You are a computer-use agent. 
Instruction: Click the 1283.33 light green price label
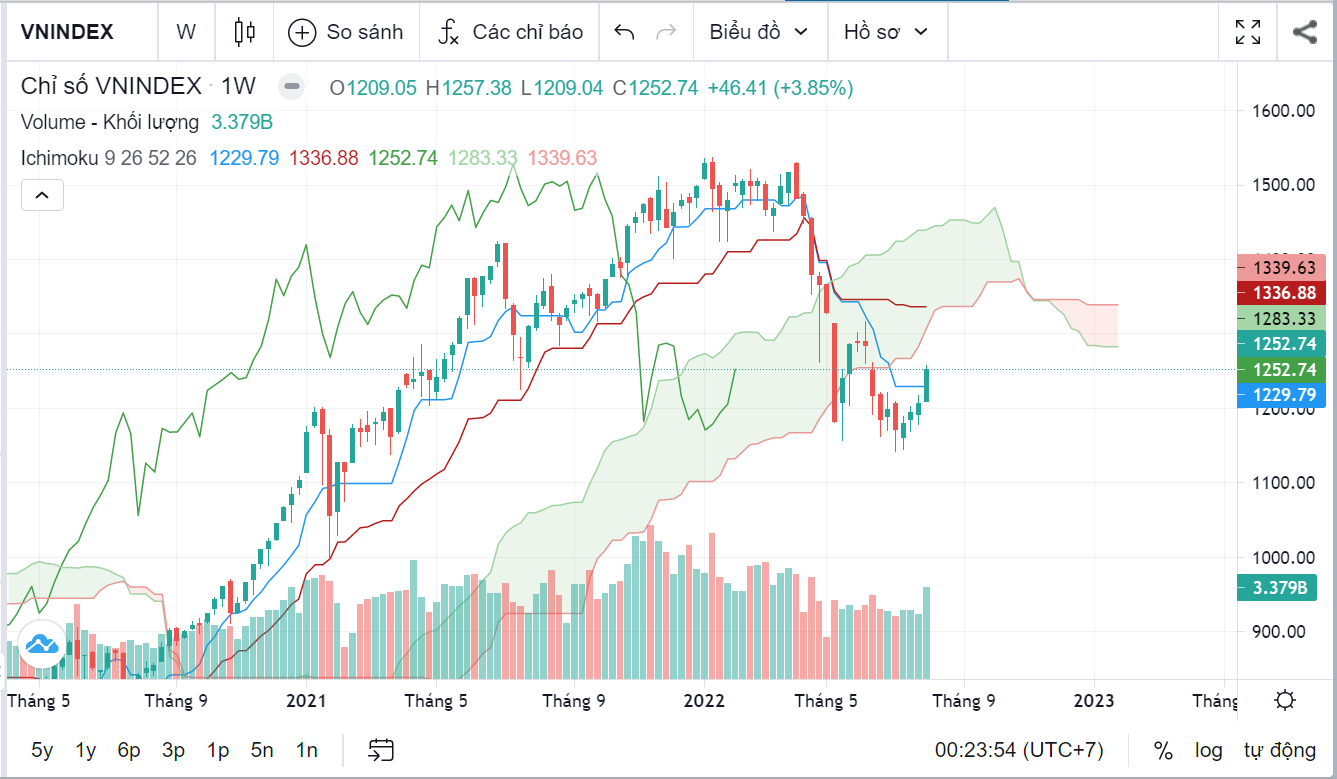(1281, 319)
